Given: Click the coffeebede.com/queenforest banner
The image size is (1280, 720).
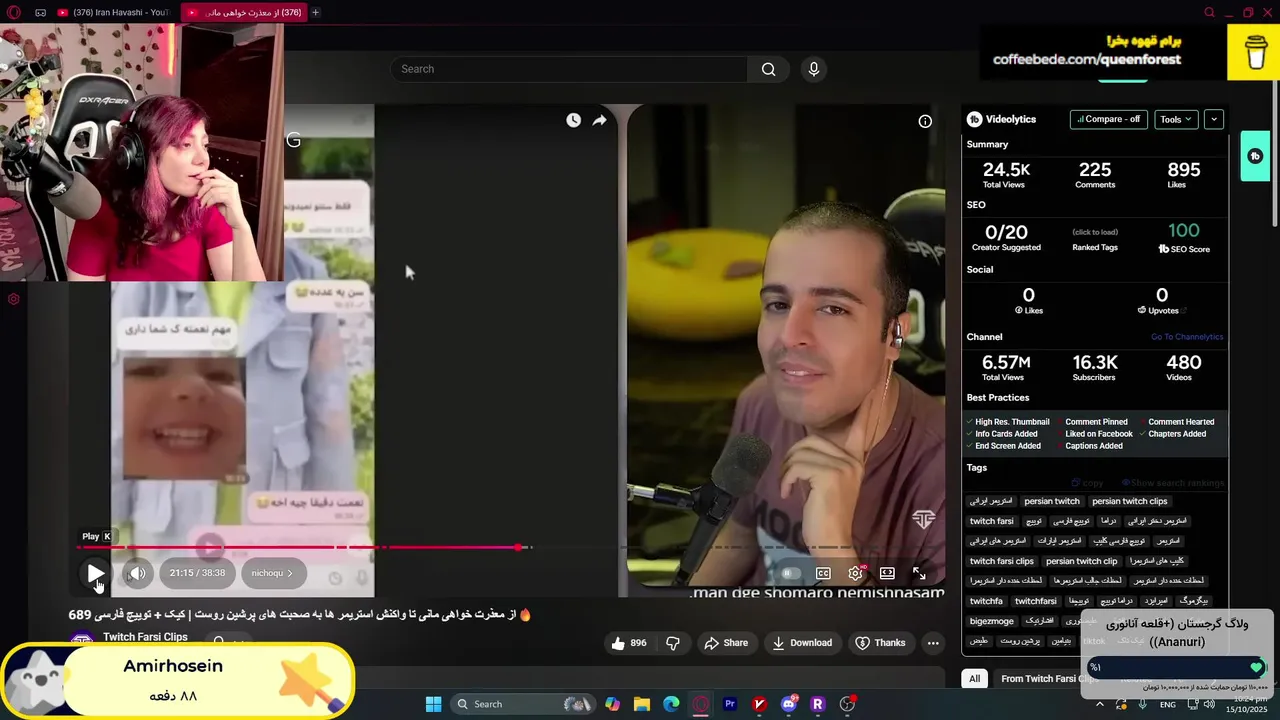Looking at the screenshot, I should tap(1086, 59).
